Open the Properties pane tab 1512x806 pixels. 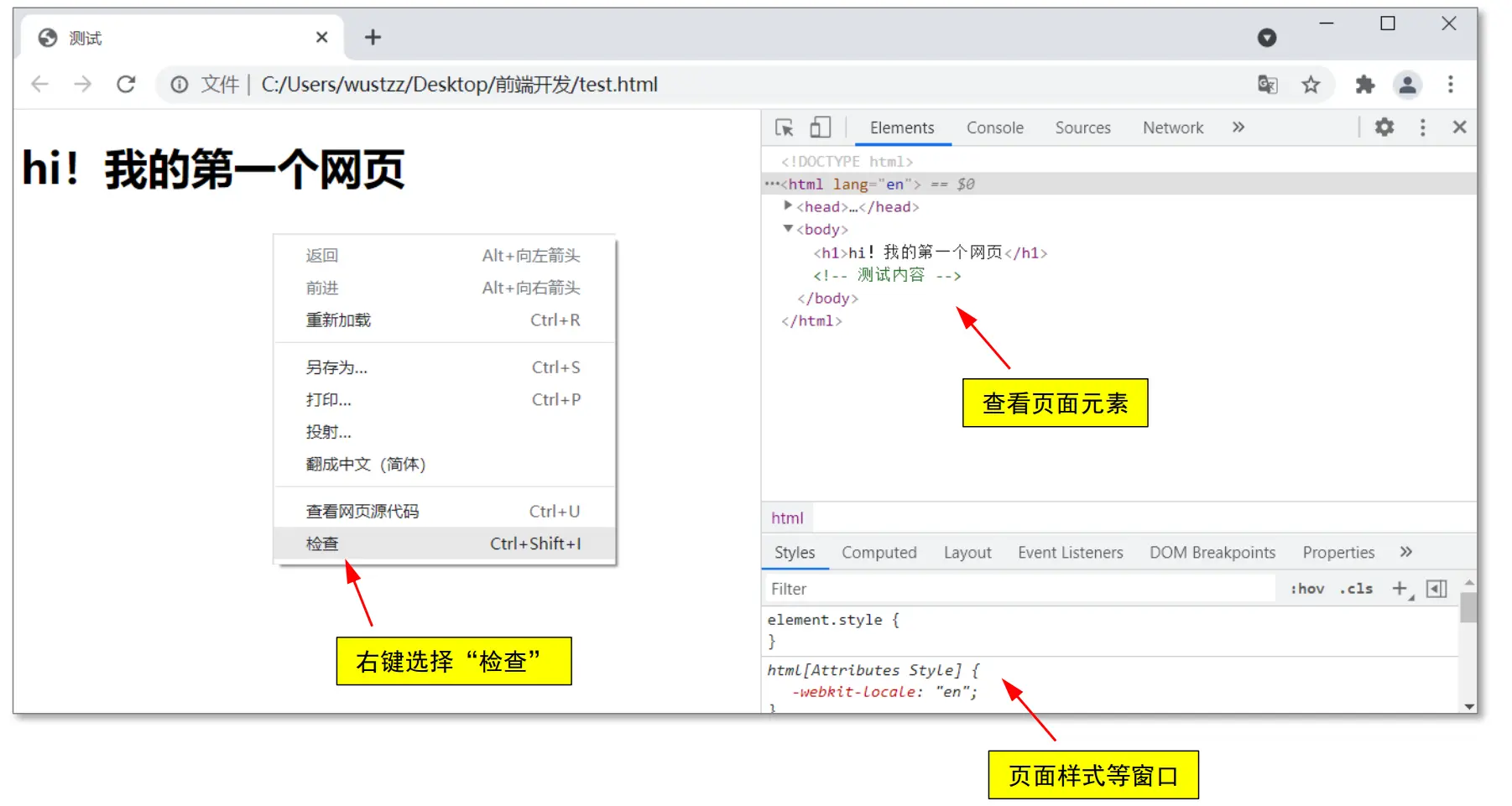pos(1338,552)
